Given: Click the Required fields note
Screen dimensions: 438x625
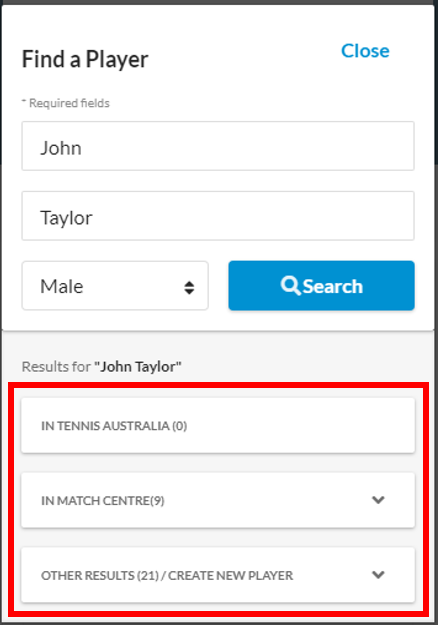Looking at the screenshot, I should click(66, 103).
